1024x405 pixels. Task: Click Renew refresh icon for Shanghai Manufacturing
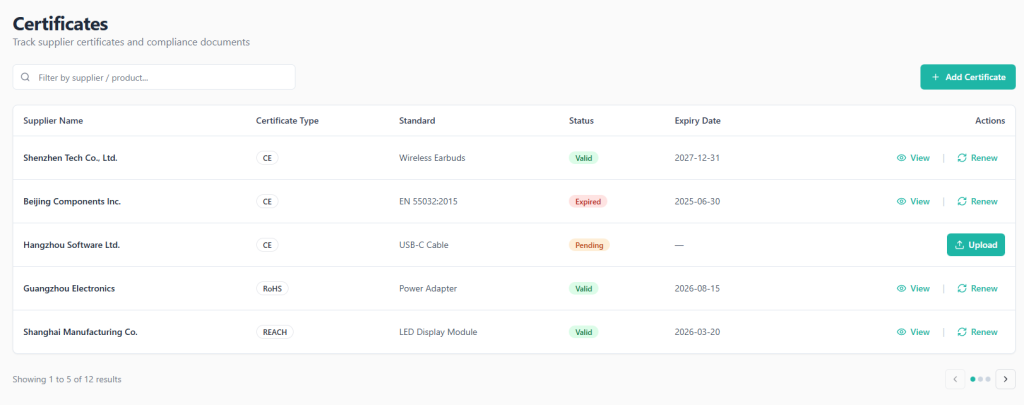[962, 332]
